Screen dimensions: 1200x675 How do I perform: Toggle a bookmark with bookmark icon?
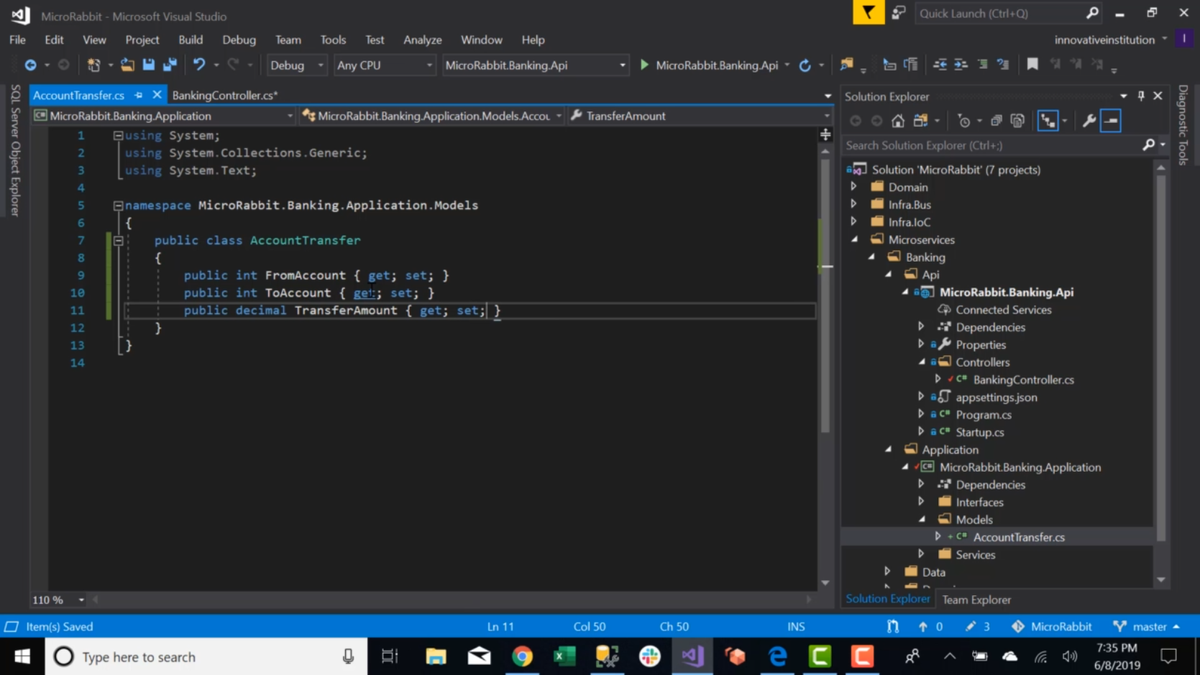1033,65
